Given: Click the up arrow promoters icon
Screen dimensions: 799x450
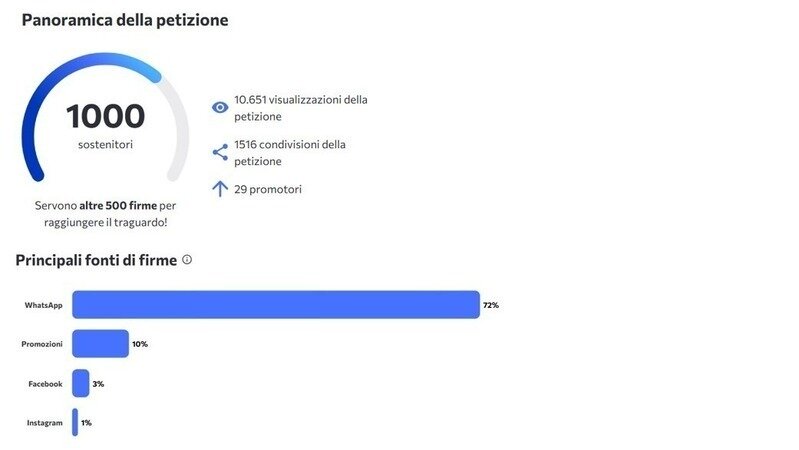Looking at the screenshot, I should 220,189.
